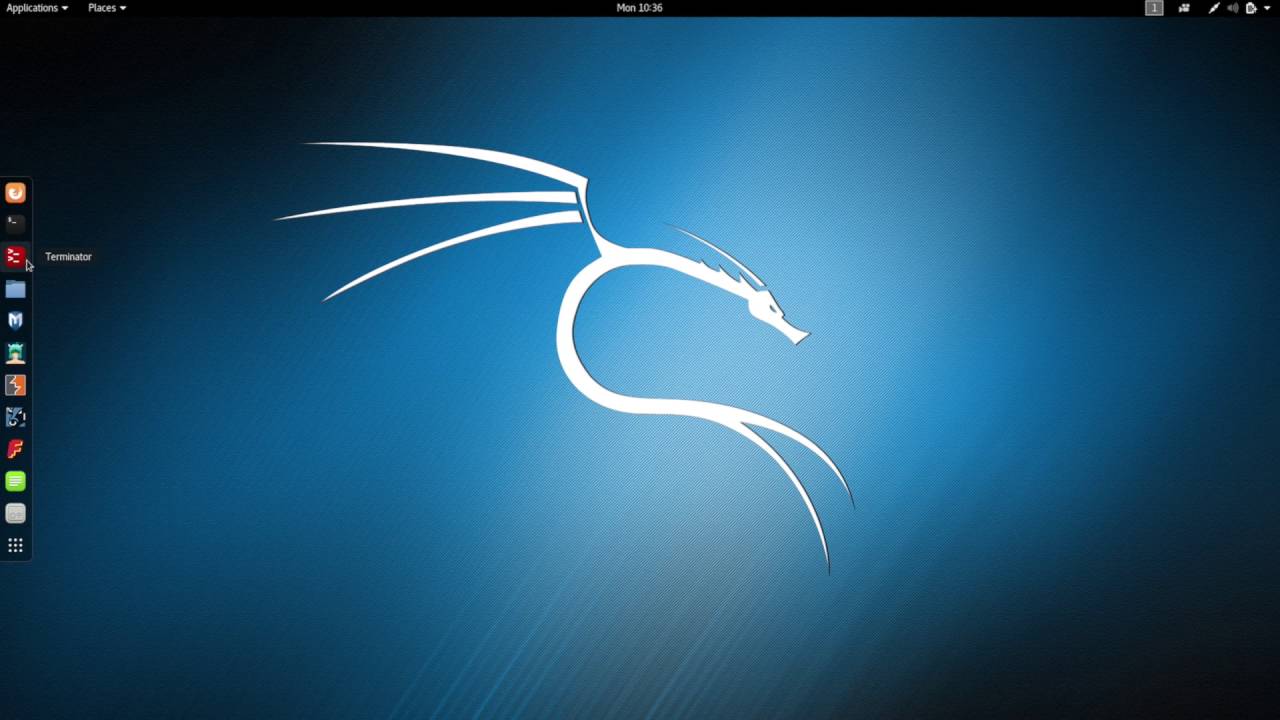The height and width of the screenshot is (720, 1280).
Task: Click the battery status icon
Action: pos(1251,8)
